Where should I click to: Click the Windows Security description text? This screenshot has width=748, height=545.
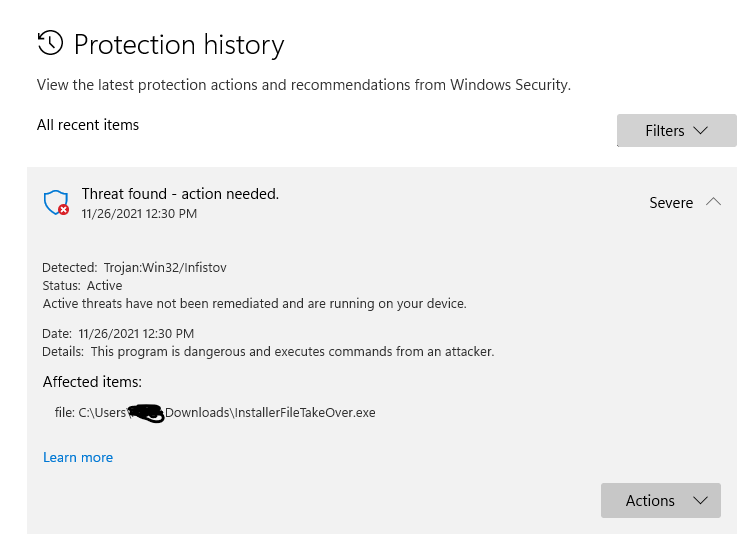pos(303,85)
